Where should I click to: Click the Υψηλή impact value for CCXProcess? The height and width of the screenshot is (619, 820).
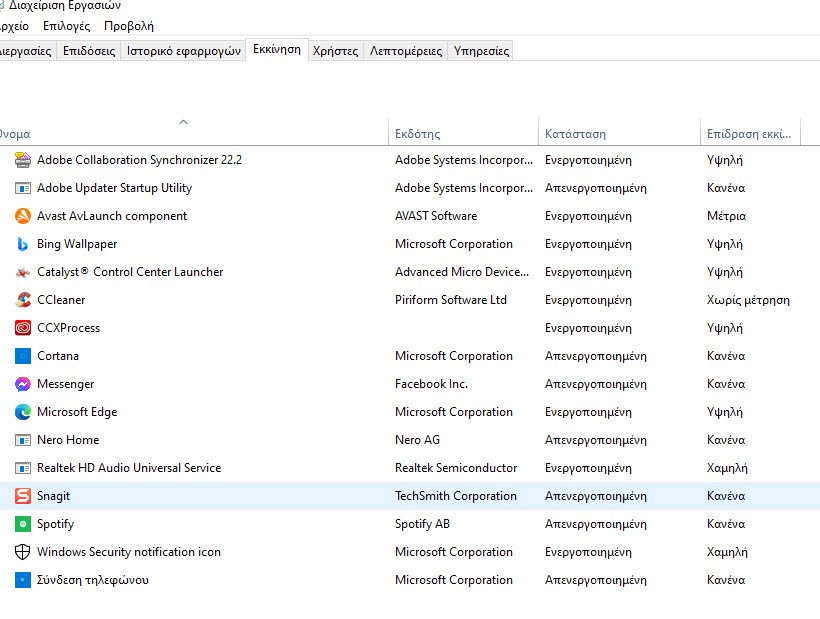point(725,328)
